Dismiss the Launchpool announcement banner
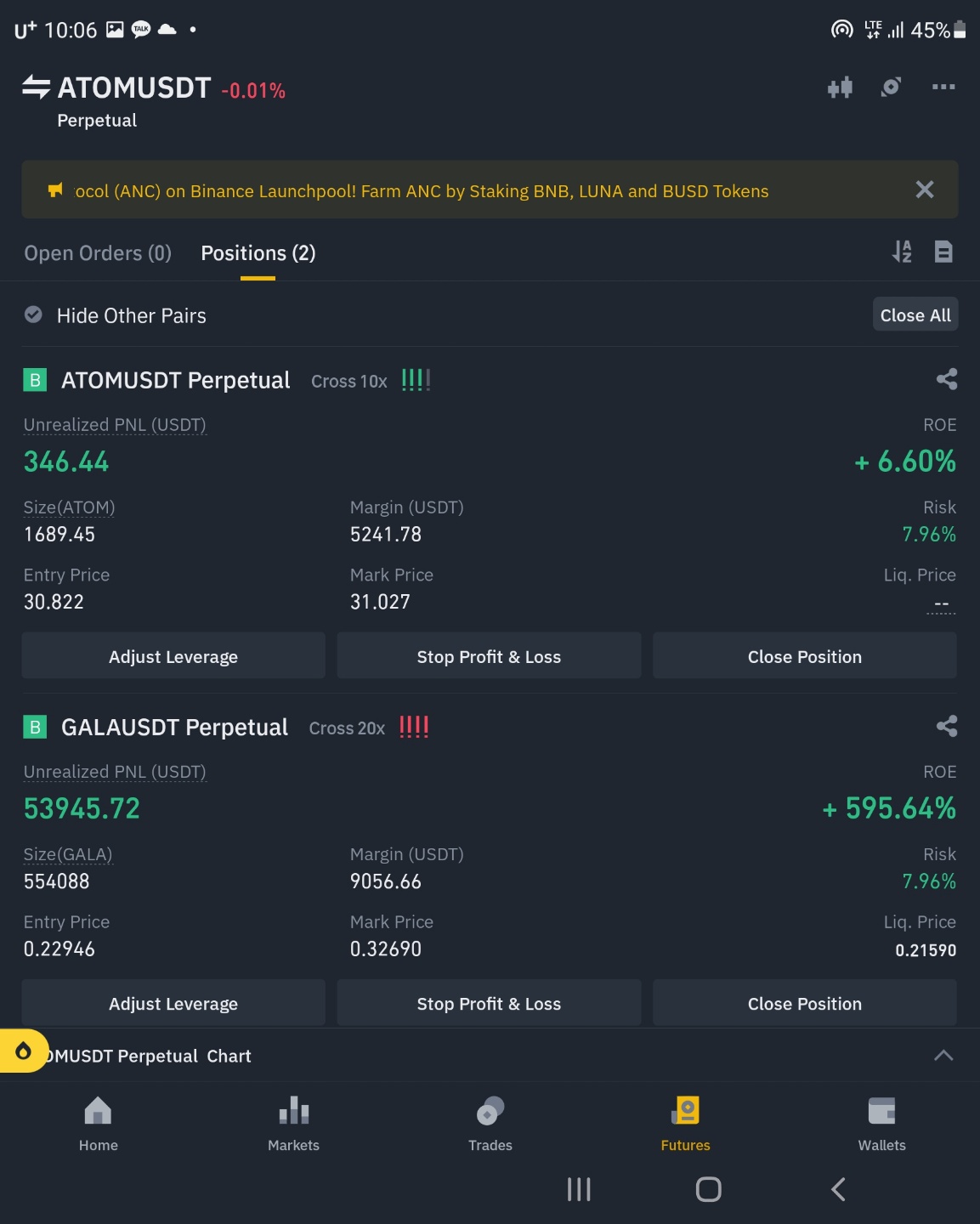 pos(924,190)
